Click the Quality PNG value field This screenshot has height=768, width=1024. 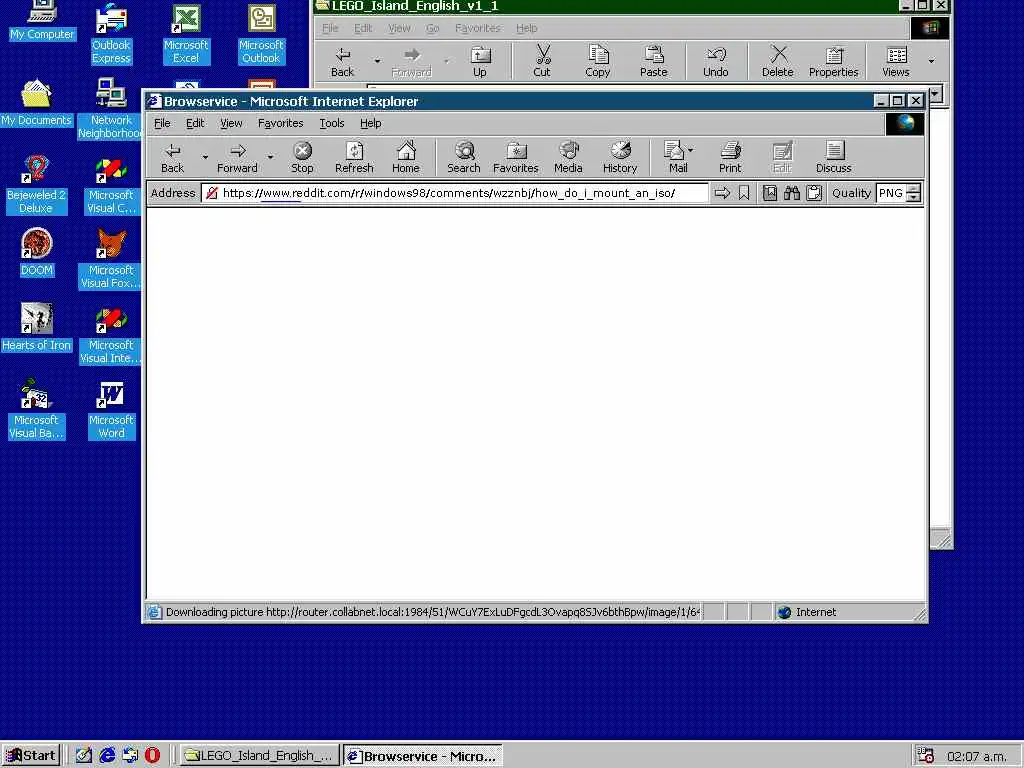click(x=891, y=193)
